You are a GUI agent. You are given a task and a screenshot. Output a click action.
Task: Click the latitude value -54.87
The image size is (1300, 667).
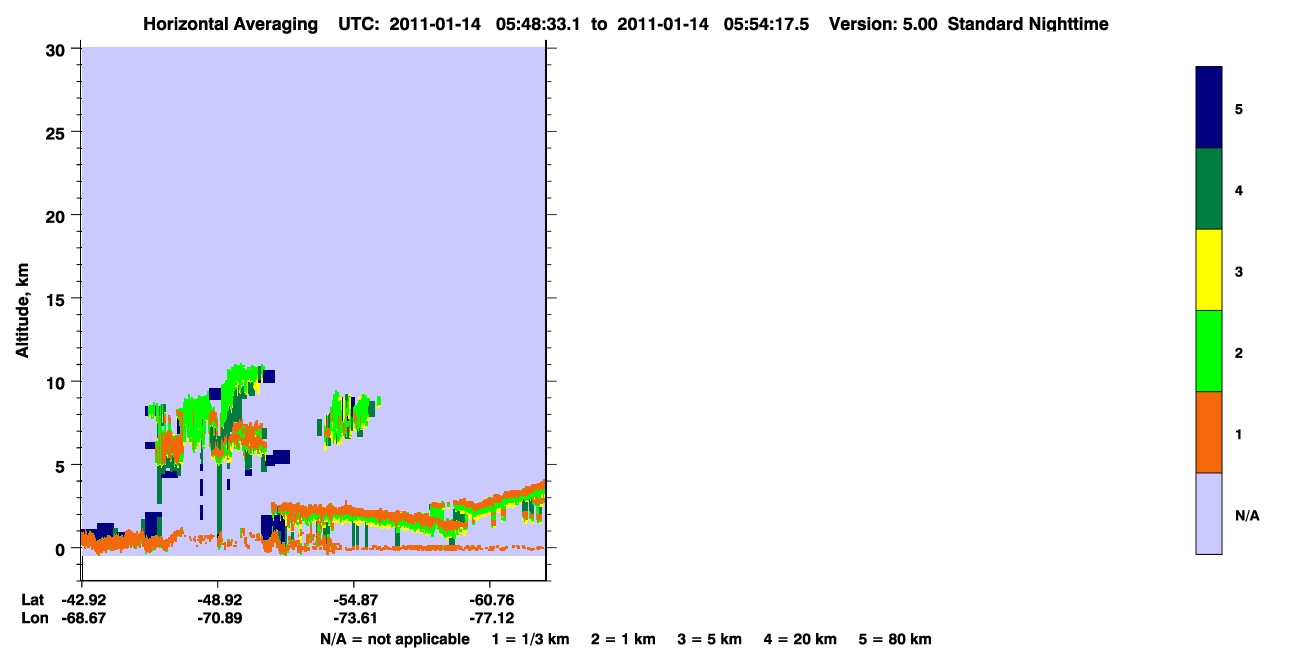pyautogui.click(x=354, y=600)
